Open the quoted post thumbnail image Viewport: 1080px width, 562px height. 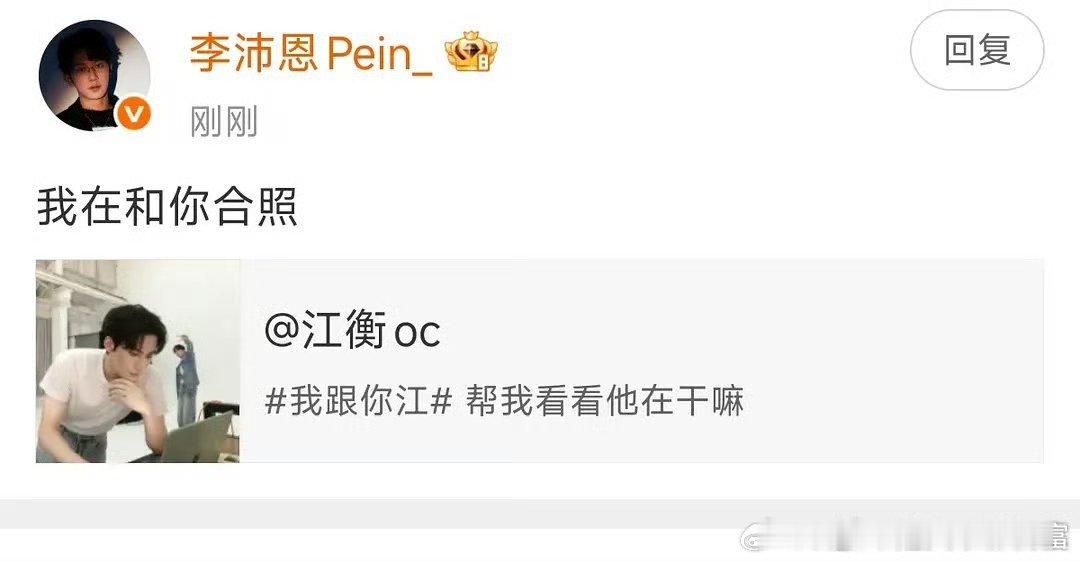(x=138, y=361)
